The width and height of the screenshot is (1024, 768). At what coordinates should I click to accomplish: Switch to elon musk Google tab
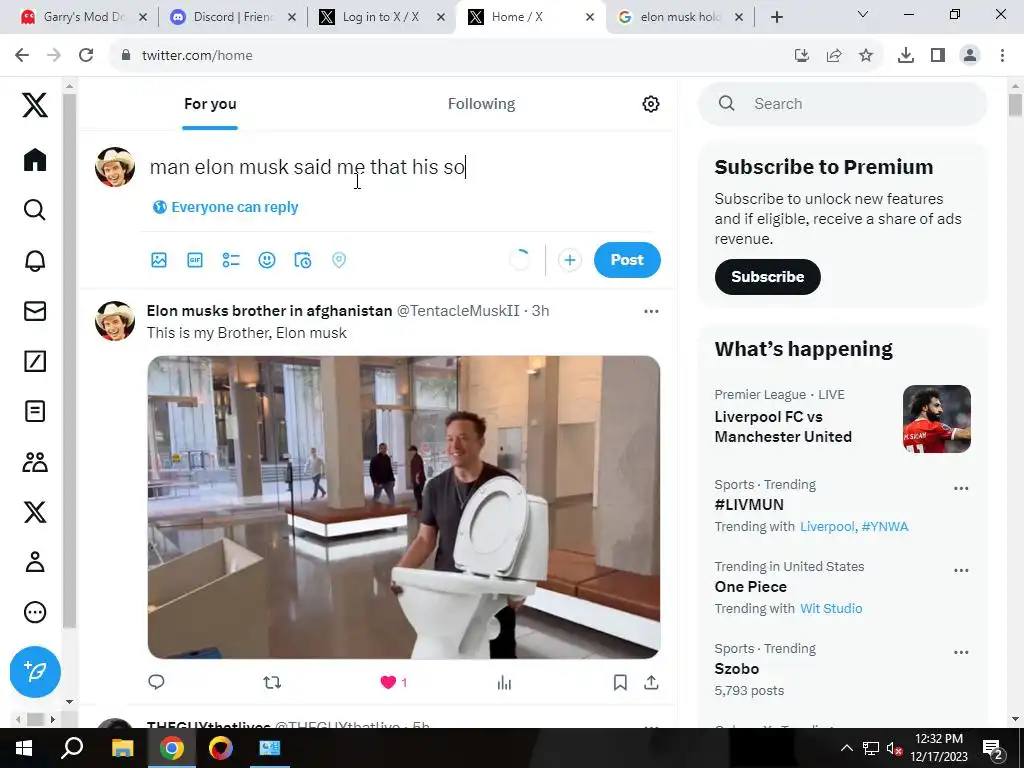tap(679, 17)
